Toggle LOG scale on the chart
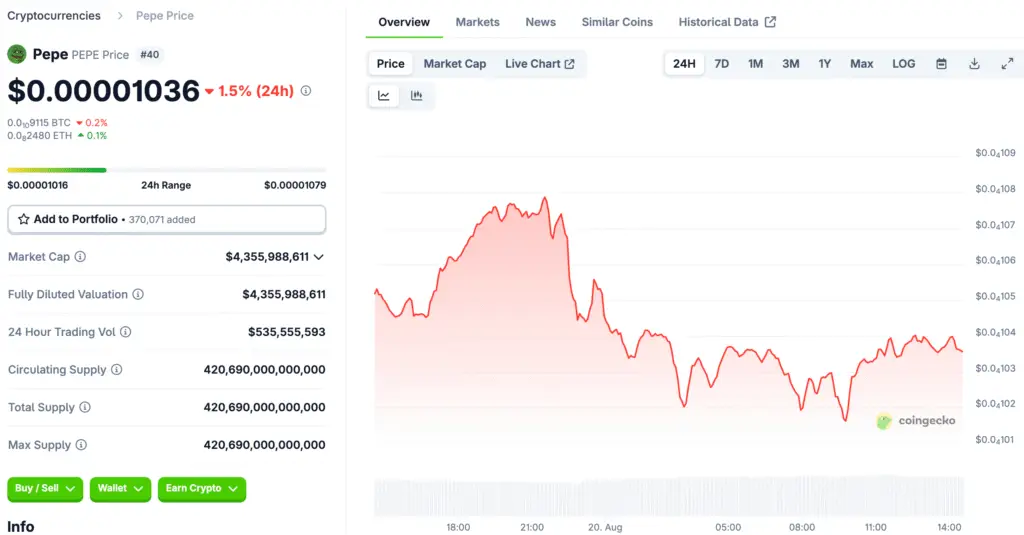The width and height of the screenshot is (1024, 535). [x=904, y=64]
